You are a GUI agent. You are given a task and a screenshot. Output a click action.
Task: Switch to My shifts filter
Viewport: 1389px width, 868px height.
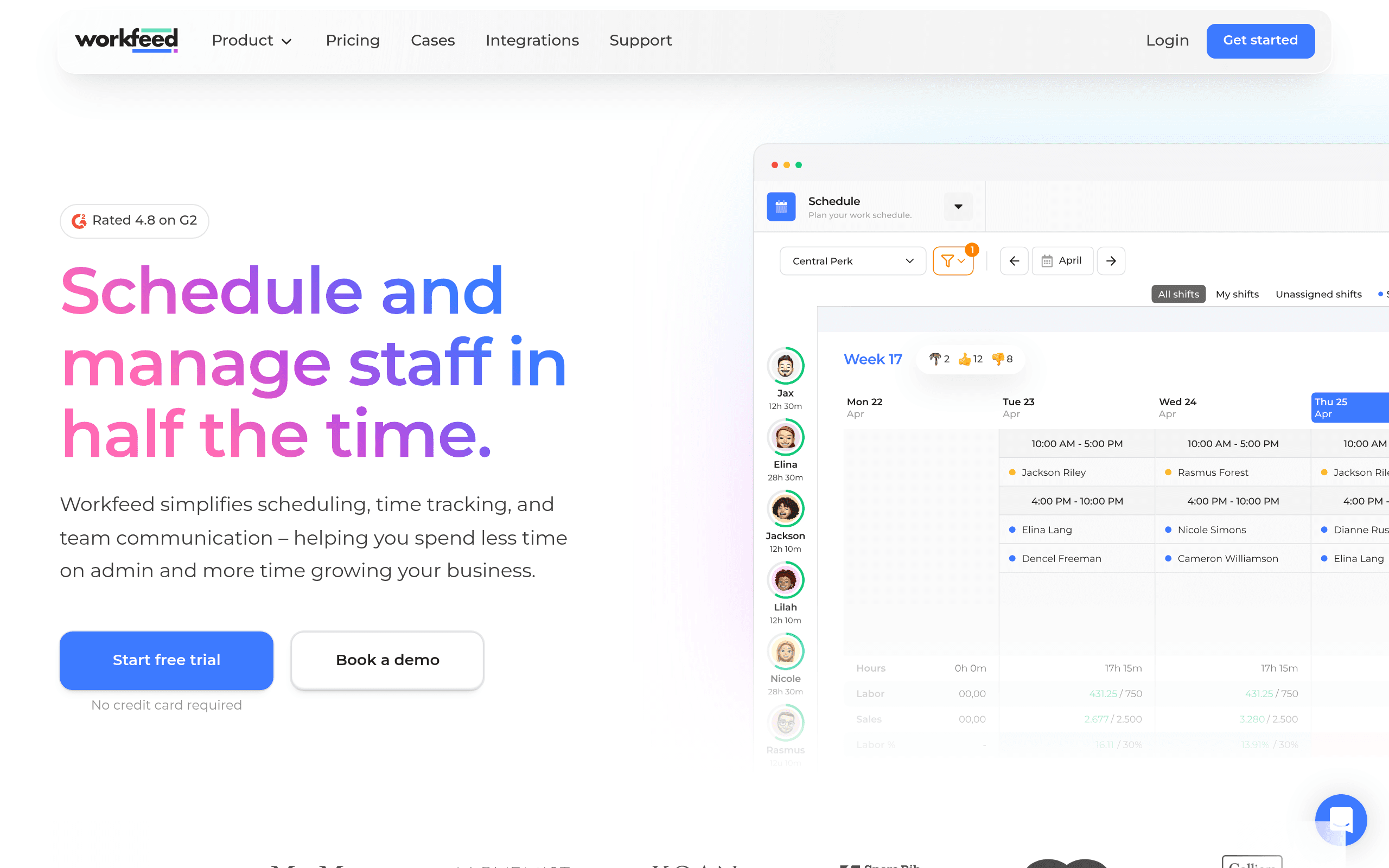pyautogui.click(x=1237, y=294)
